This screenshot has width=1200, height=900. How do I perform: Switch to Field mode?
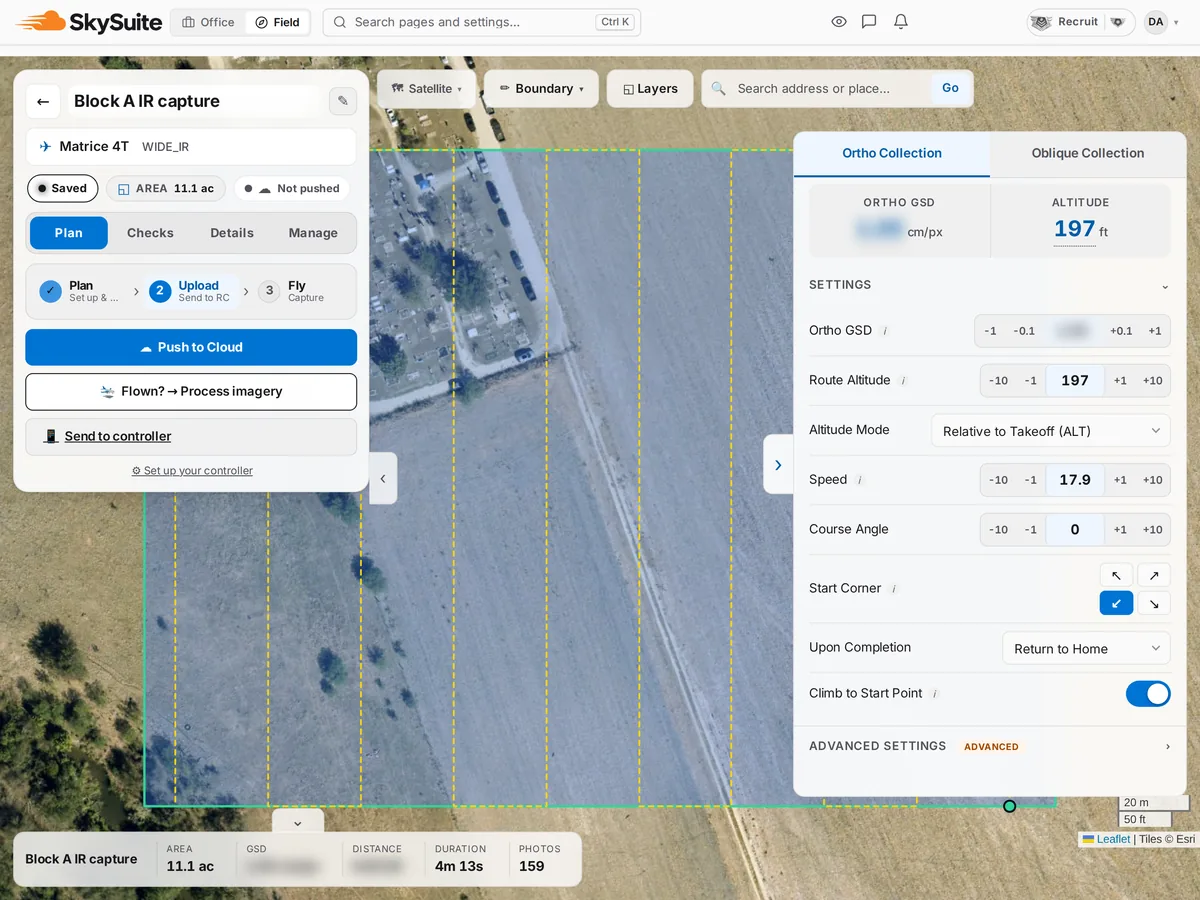277,22
